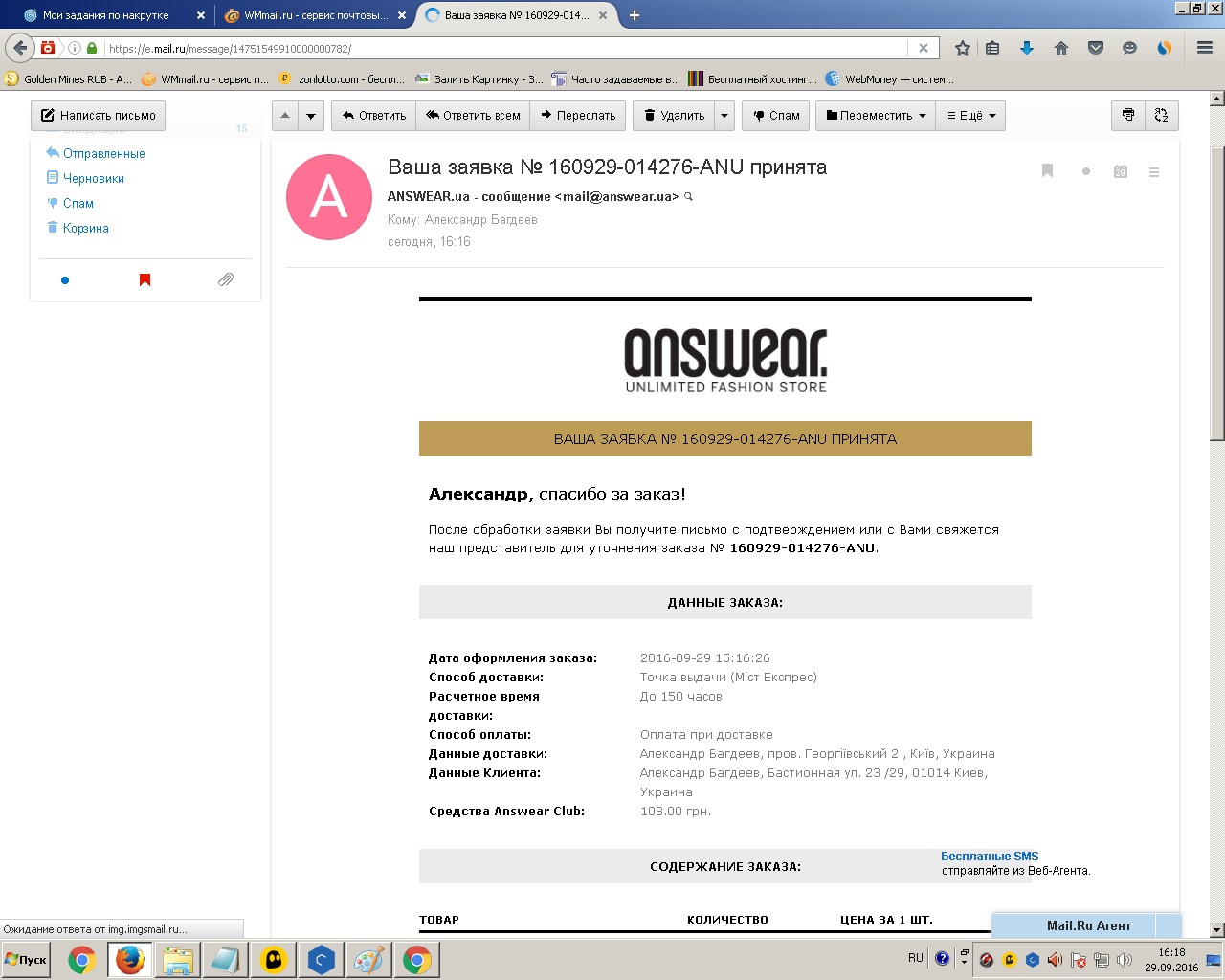Open zonlotto.com bookmark
Screen dimensions: 1225x980
(341, 79)
